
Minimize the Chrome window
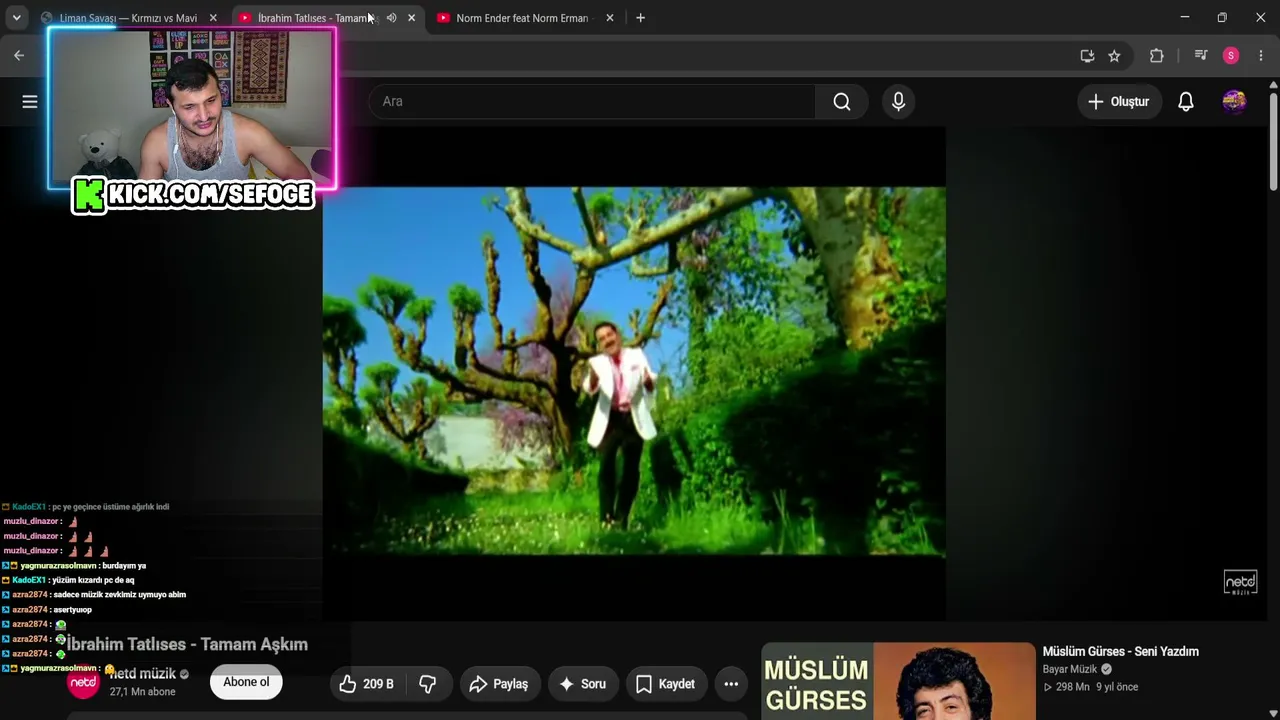[1185, 18]
